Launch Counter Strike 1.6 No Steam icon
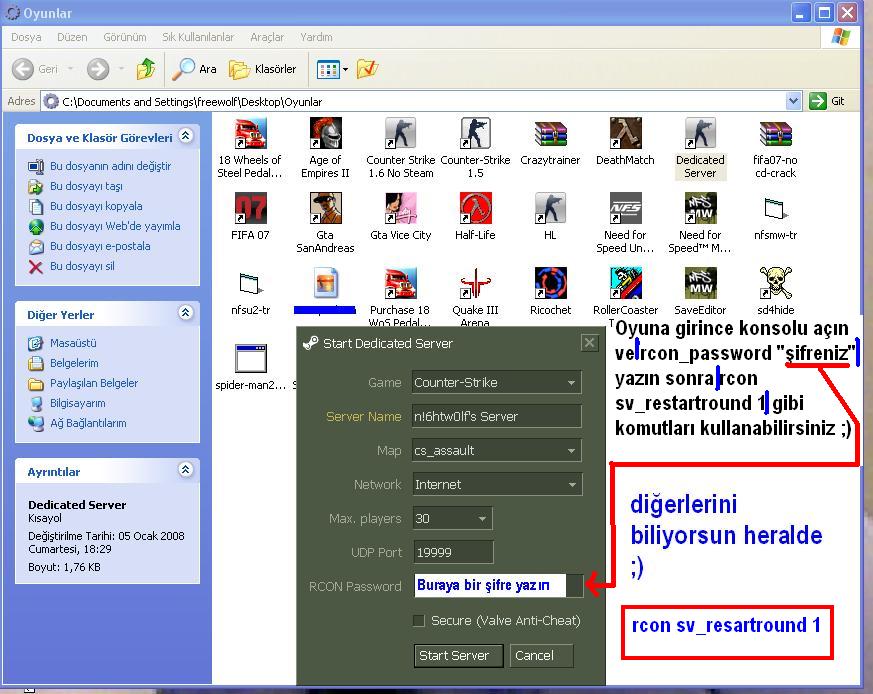Image resolution: width=873 pixels, height=694 pixels. [400, 148]
